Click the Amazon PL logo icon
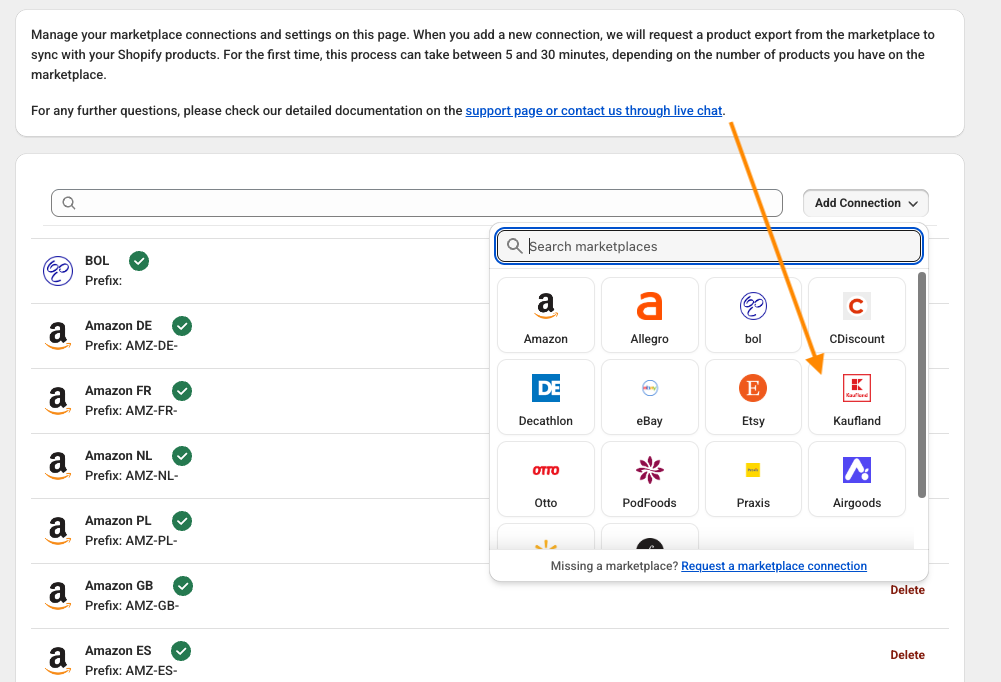This screenshot has width=1001, height=682. point(58,531)
